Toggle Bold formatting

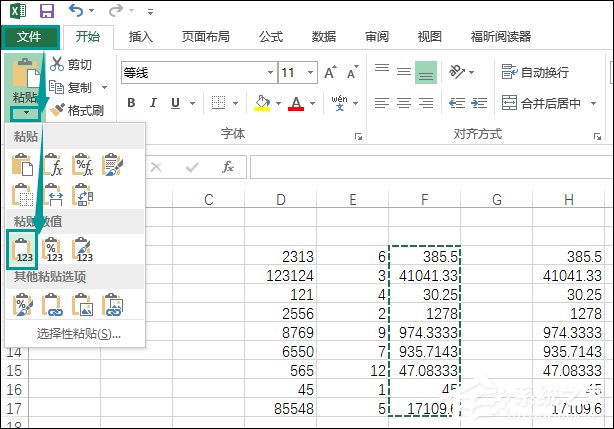130,103
